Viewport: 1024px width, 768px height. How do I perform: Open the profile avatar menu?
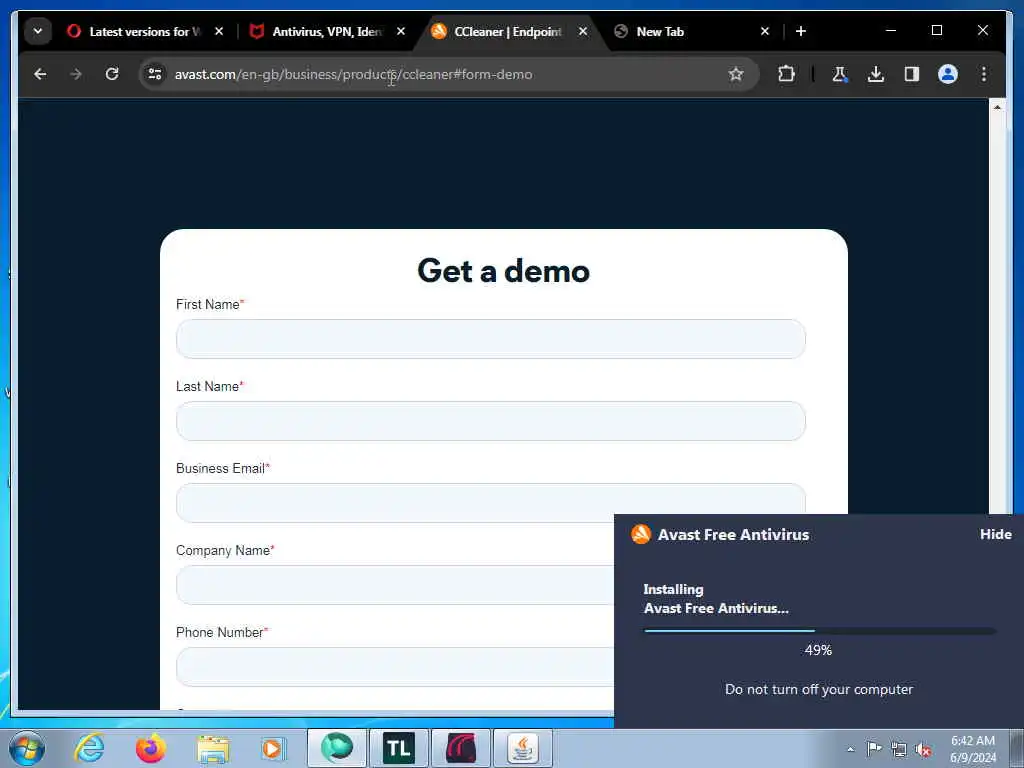[x=948, y=74]
